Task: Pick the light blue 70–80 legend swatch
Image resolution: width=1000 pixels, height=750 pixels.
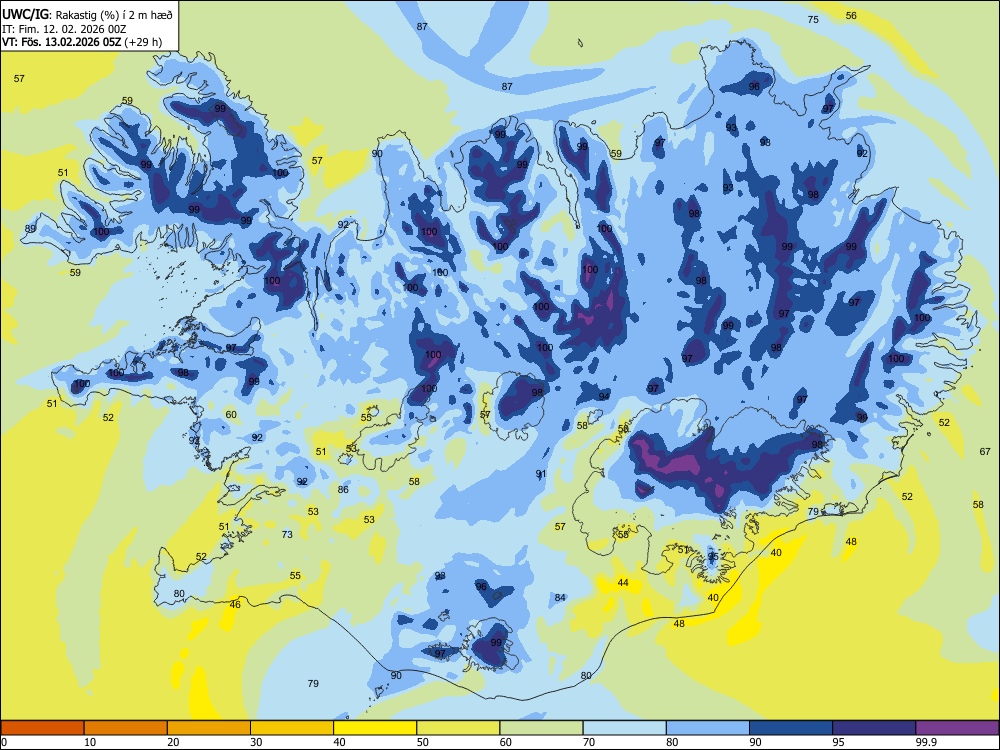Action: point(624,728)
